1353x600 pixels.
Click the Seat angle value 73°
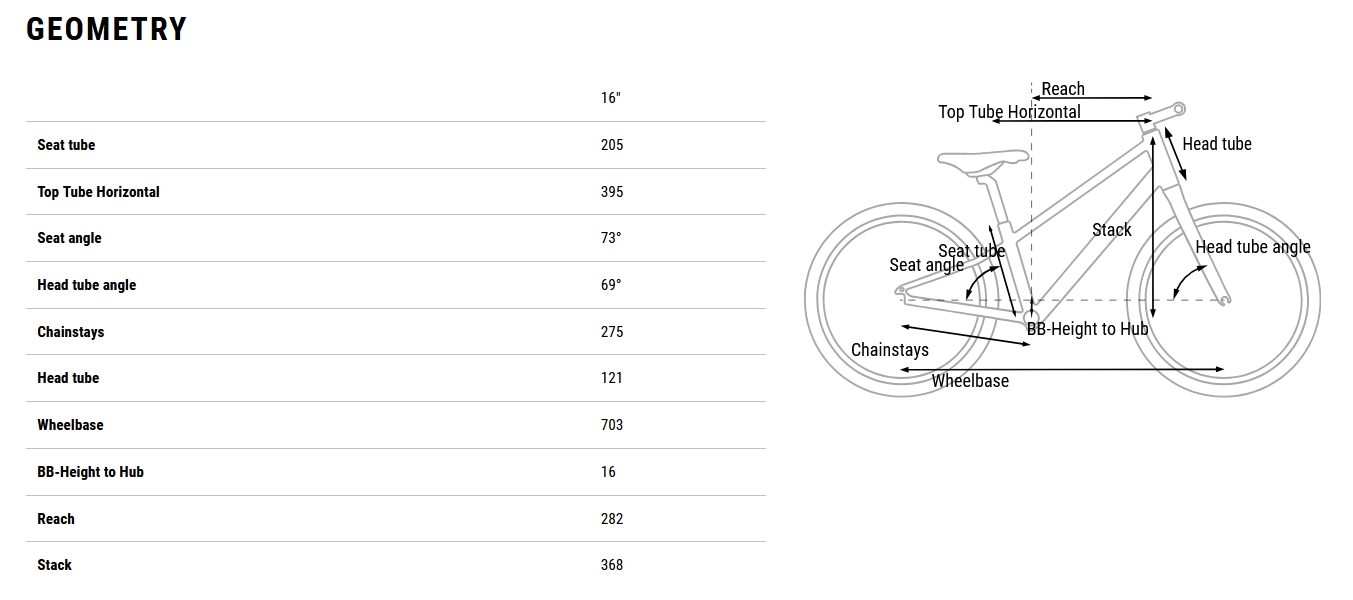611,238
